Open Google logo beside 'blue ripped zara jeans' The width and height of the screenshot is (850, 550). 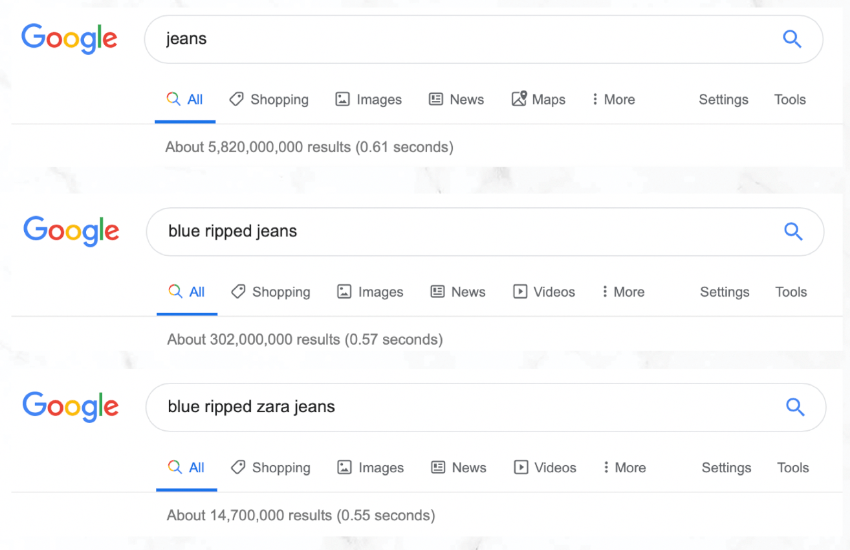pos(70,406)
